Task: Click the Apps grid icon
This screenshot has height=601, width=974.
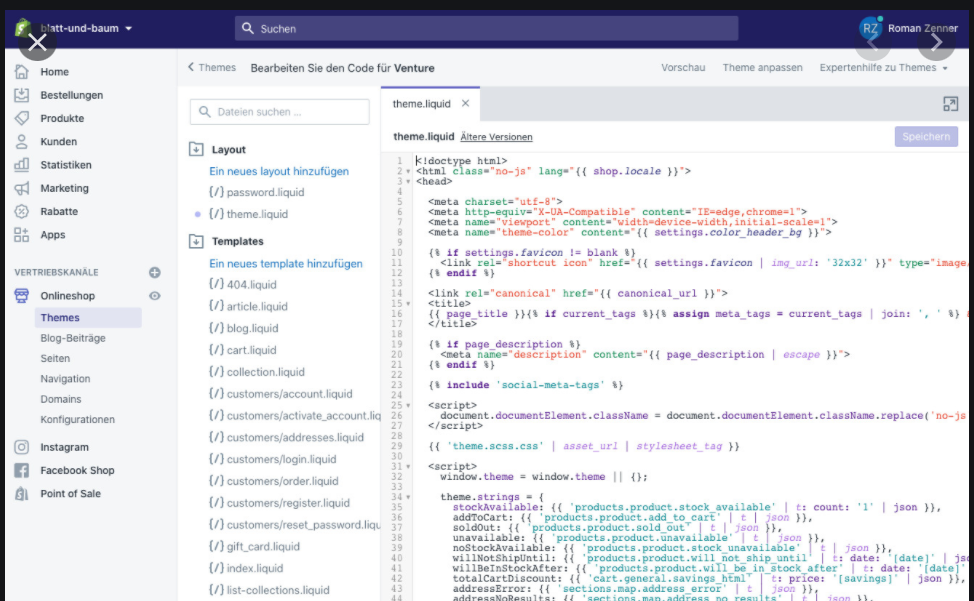Action: 22,235
